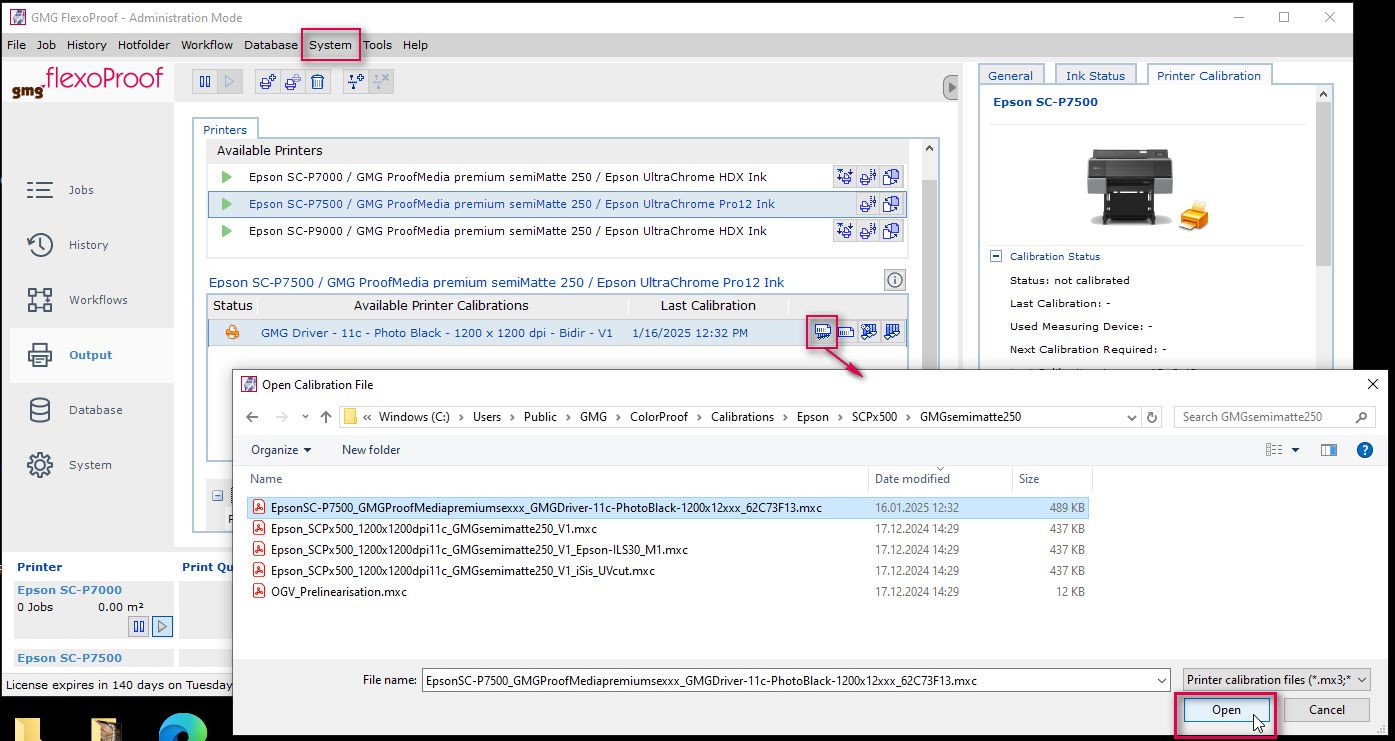
Task: Toggle the preview pane icon in the dialog
Action: [x=1329, y=450]
